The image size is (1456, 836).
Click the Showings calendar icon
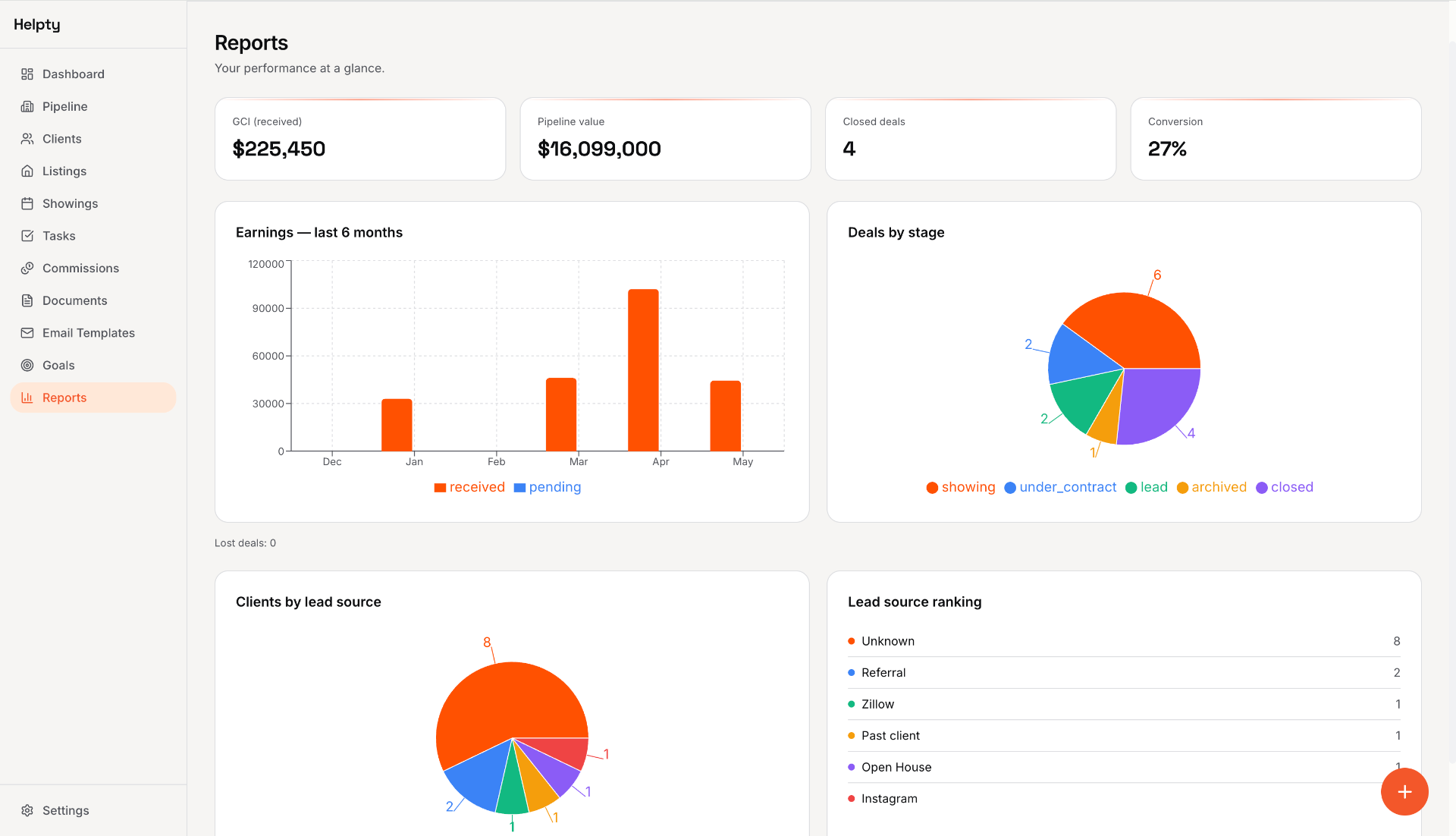click(27, 204)
